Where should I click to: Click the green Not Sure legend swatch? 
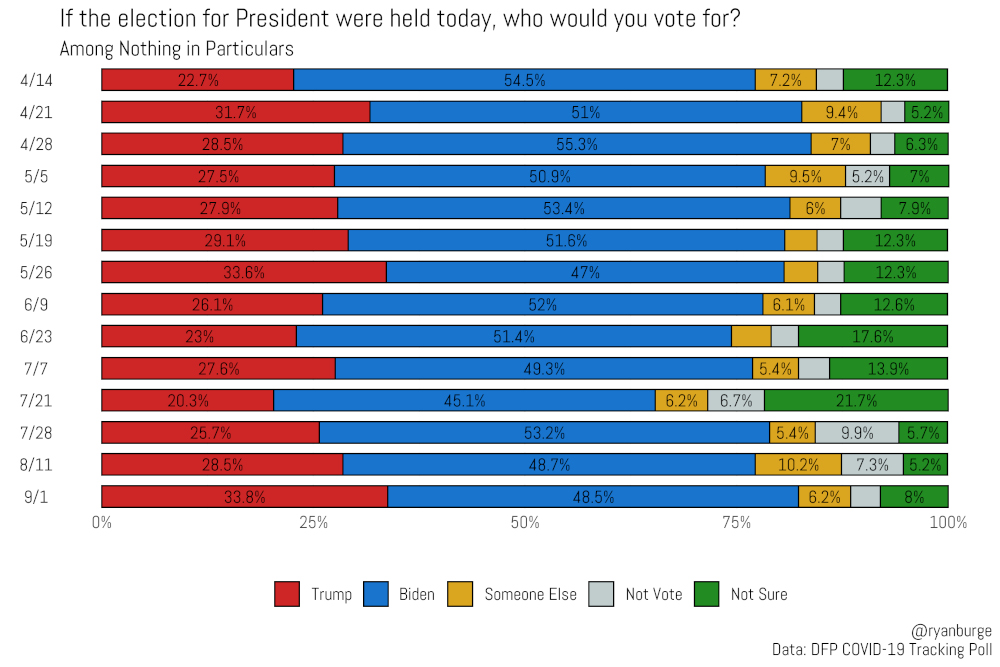pos(707,594)
